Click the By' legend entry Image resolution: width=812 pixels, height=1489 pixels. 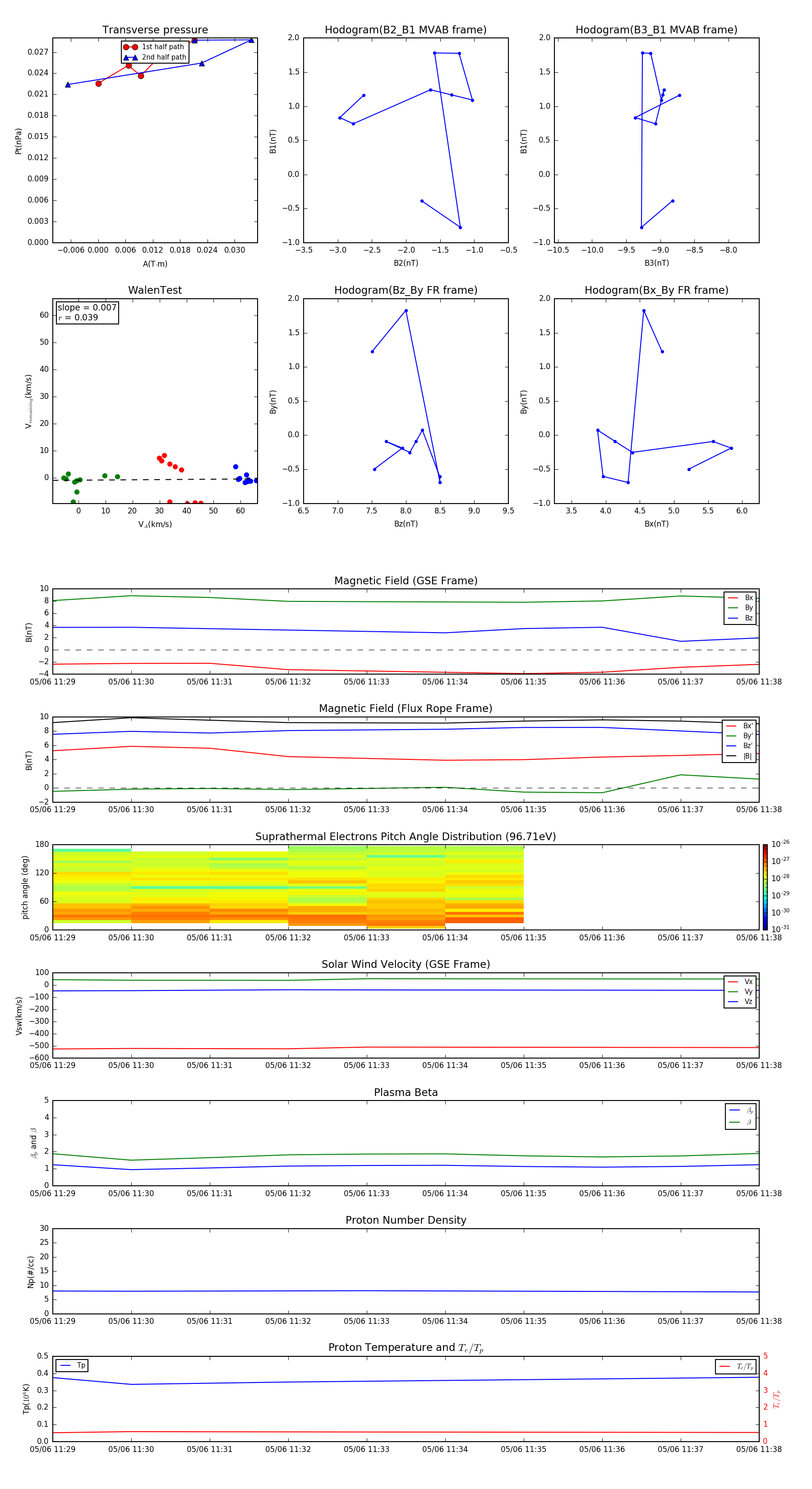(x=740, y=736)
